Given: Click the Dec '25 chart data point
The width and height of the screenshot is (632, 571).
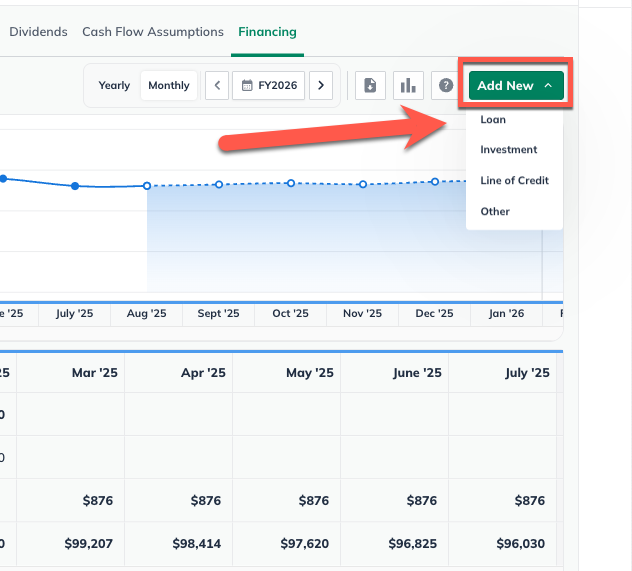Looking at the screenshot, I should coord(435,182).
